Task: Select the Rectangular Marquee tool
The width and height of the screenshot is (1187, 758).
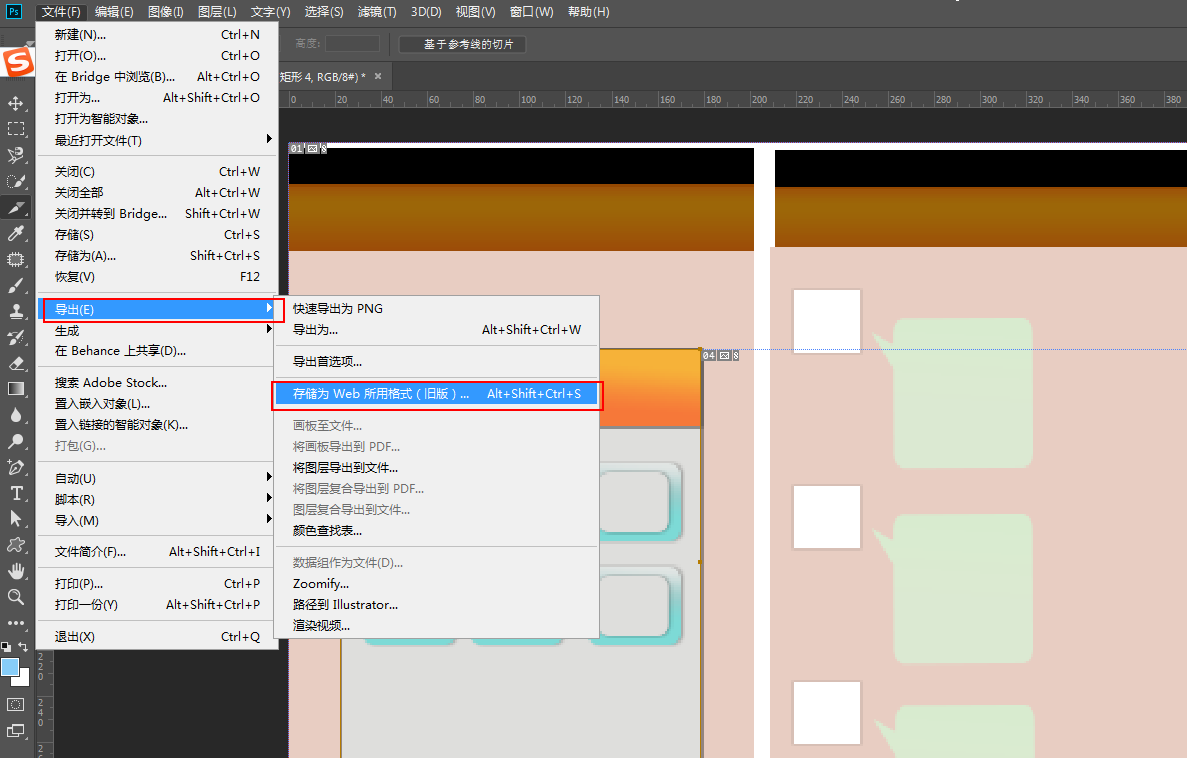Action: [x=16, y=129]
